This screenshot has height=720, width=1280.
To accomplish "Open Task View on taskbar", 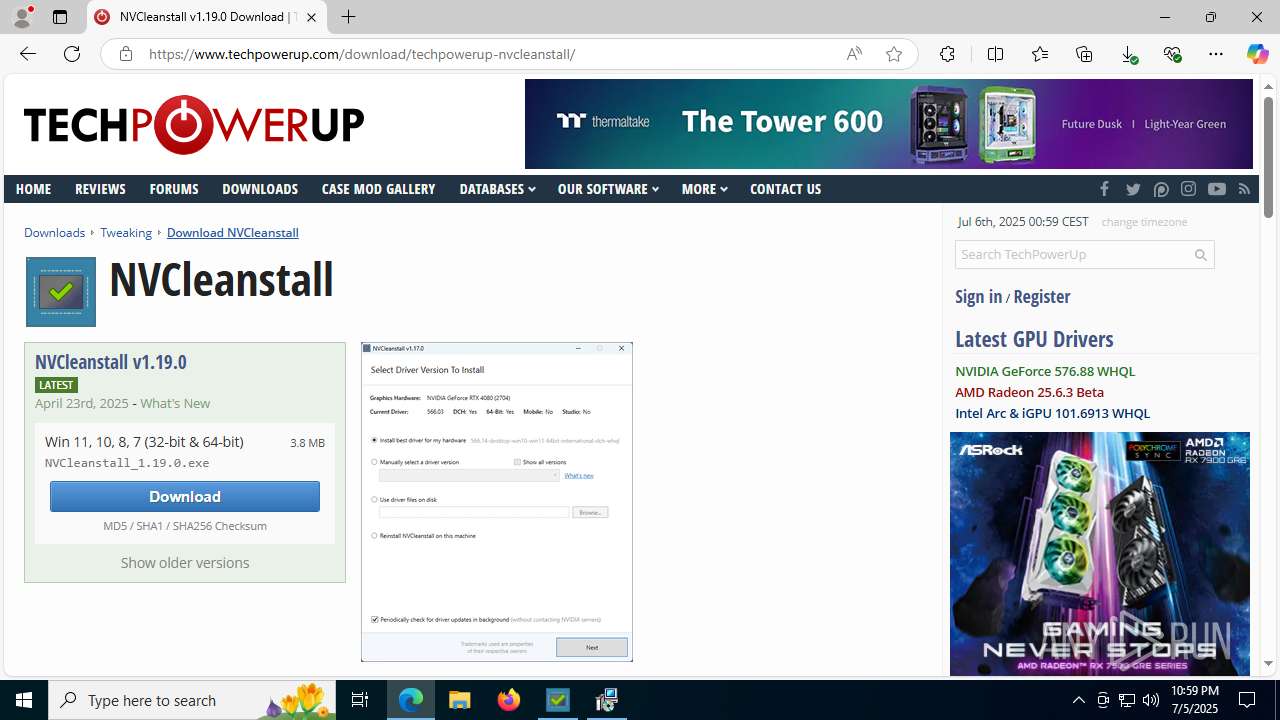I will tap(360, 700).
